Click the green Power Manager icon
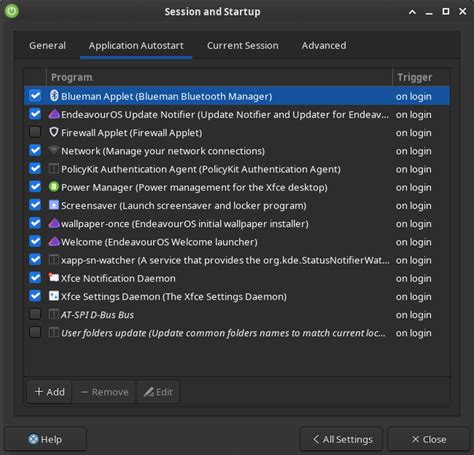Viewport: 474px width, 455px height. (x=54, y=187)
